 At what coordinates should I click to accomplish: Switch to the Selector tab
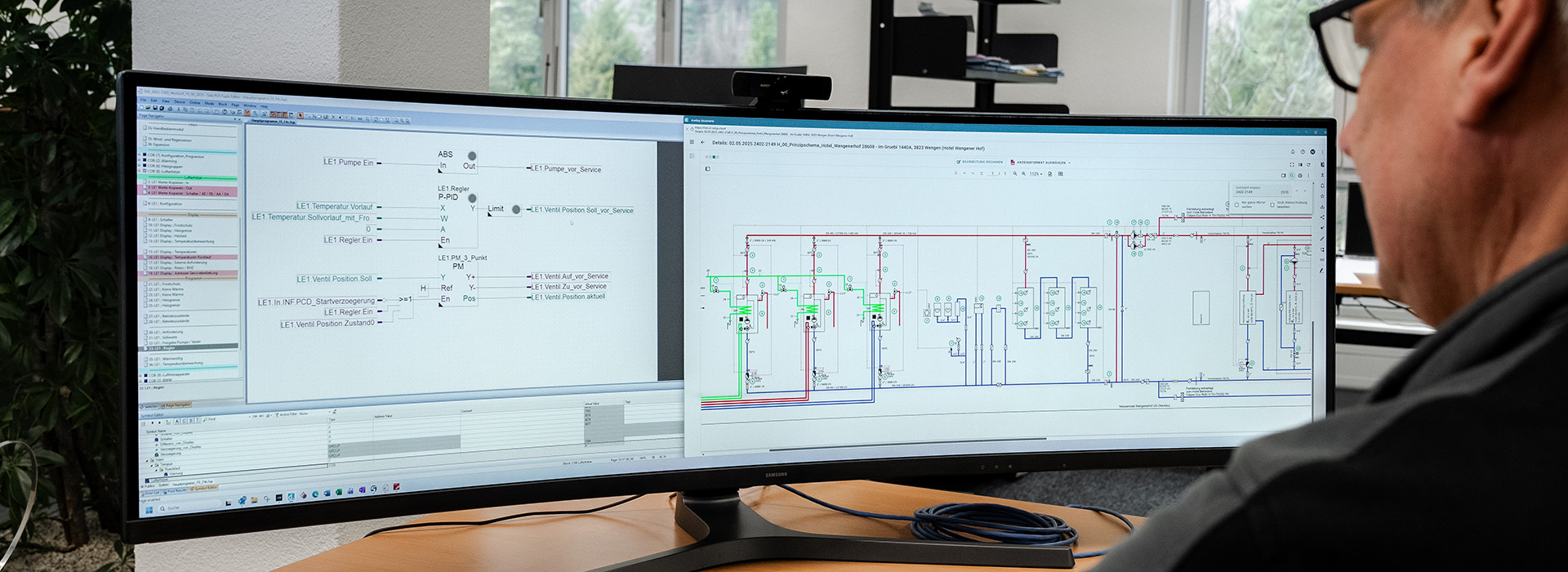click(149, 406)
